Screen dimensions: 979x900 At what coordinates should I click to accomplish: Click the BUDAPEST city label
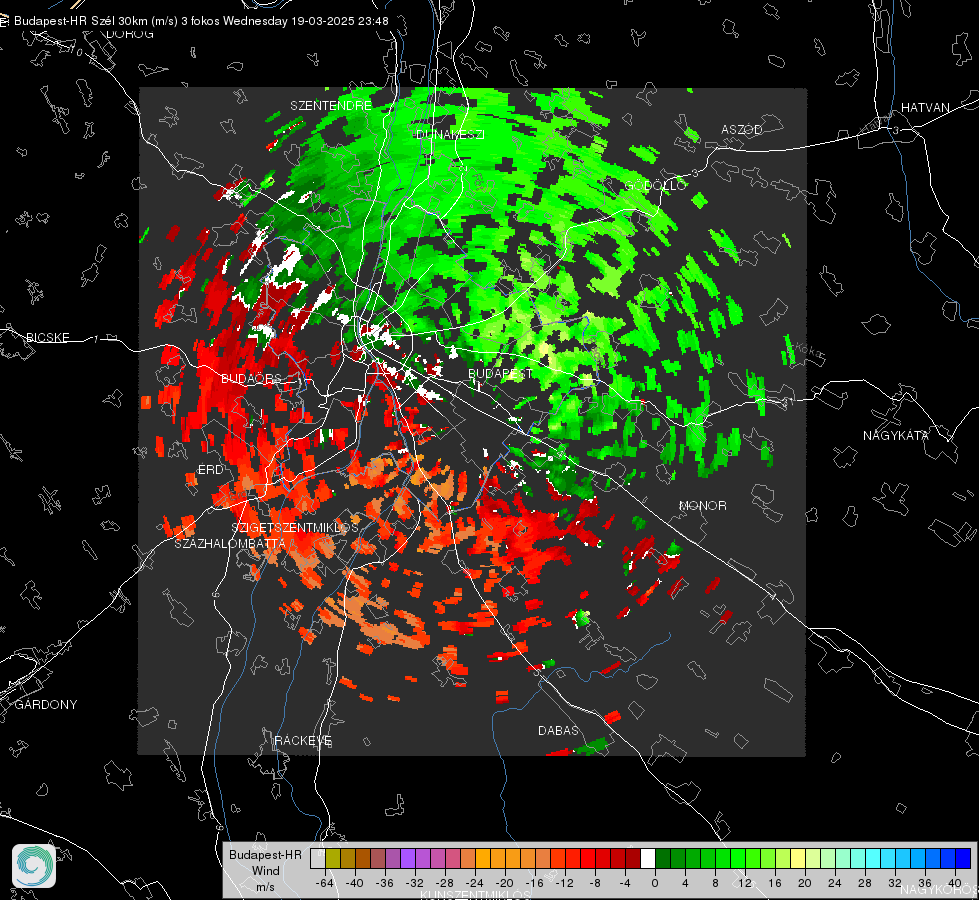point(500,373)
